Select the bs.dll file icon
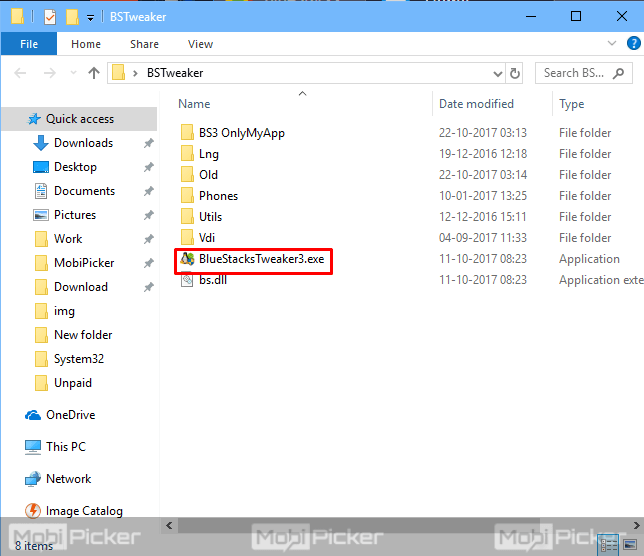 point(187,280)
